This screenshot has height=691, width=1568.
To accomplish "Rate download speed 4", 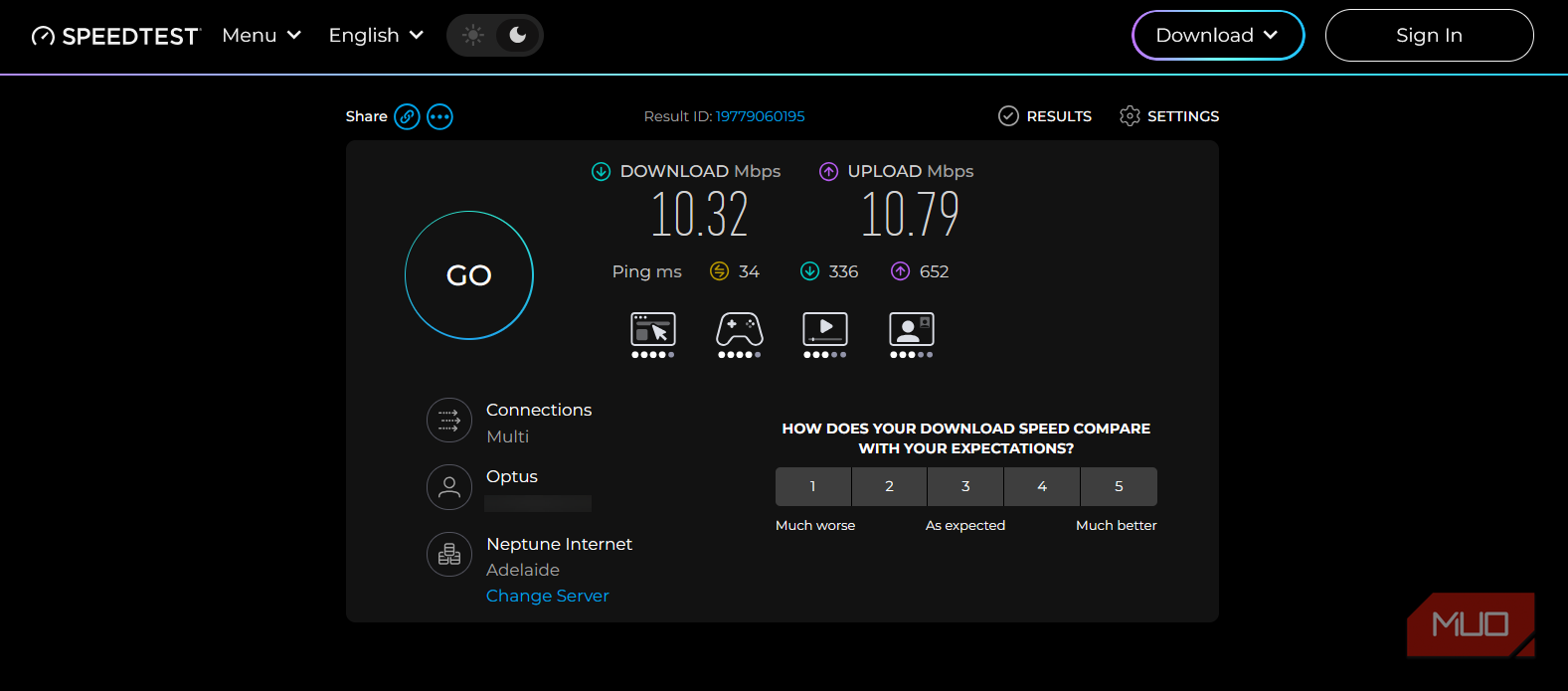I will pos(1042,486).
